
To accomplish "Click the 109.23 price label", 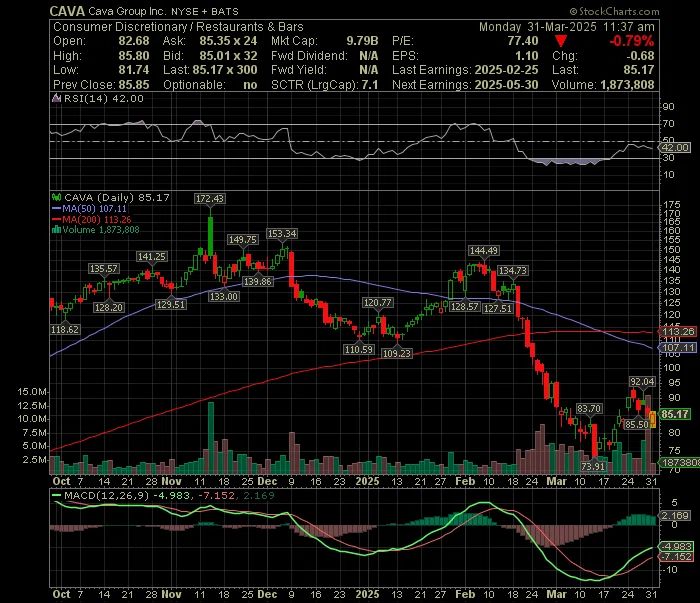I will (397, 353).
